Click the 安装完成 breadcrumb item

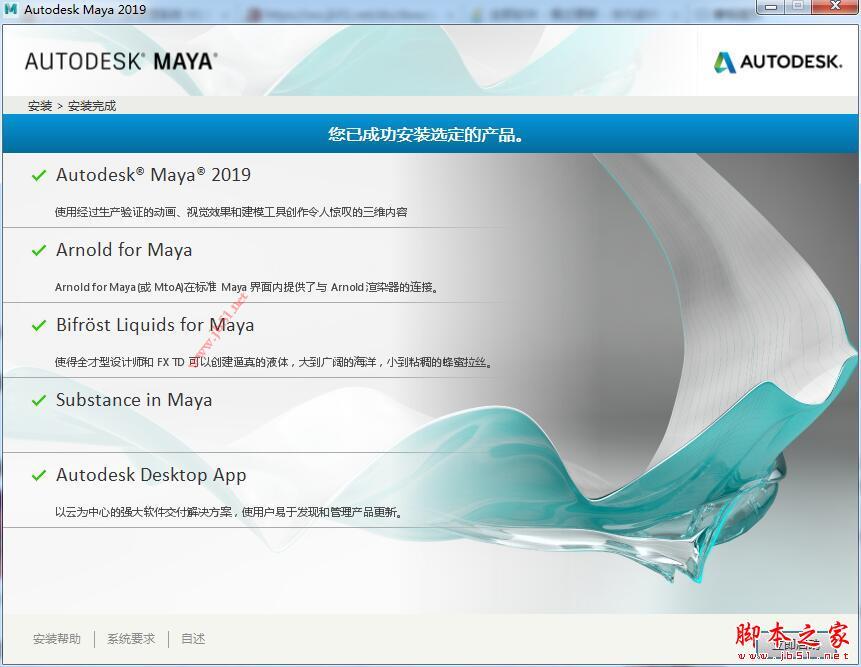[x=92, y=106]
